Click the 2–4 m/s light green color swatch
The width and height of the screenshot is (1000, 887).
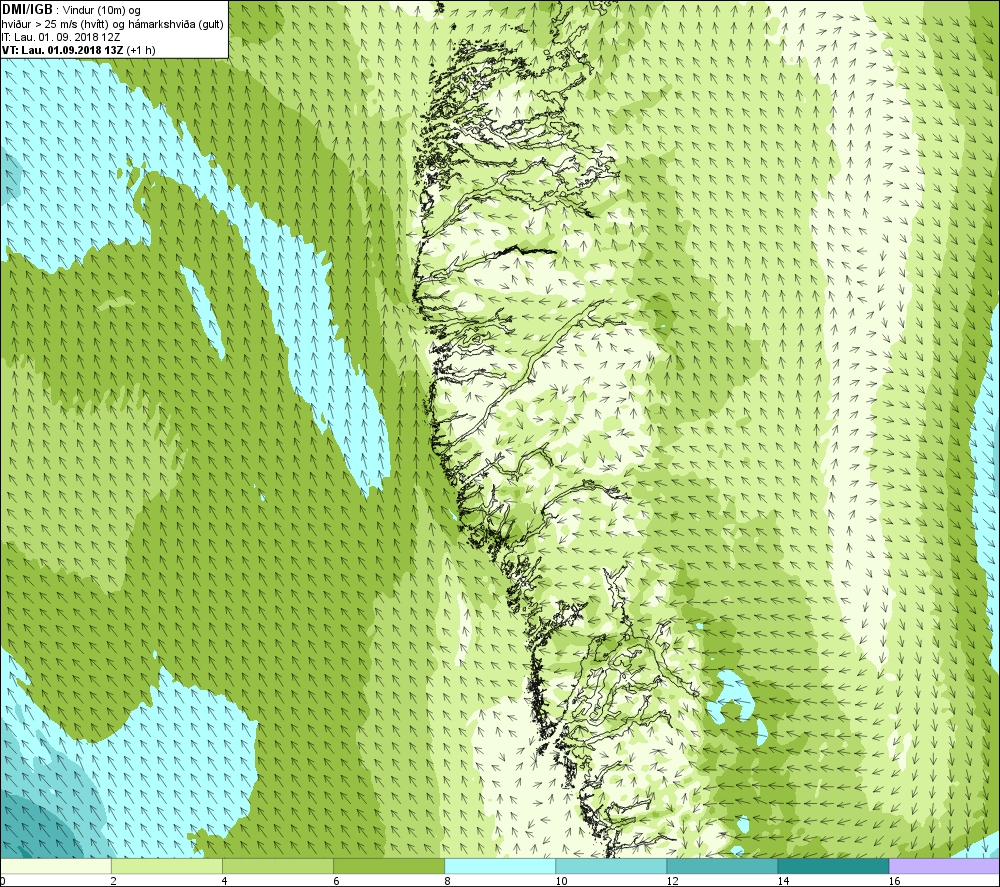point(166,866)
